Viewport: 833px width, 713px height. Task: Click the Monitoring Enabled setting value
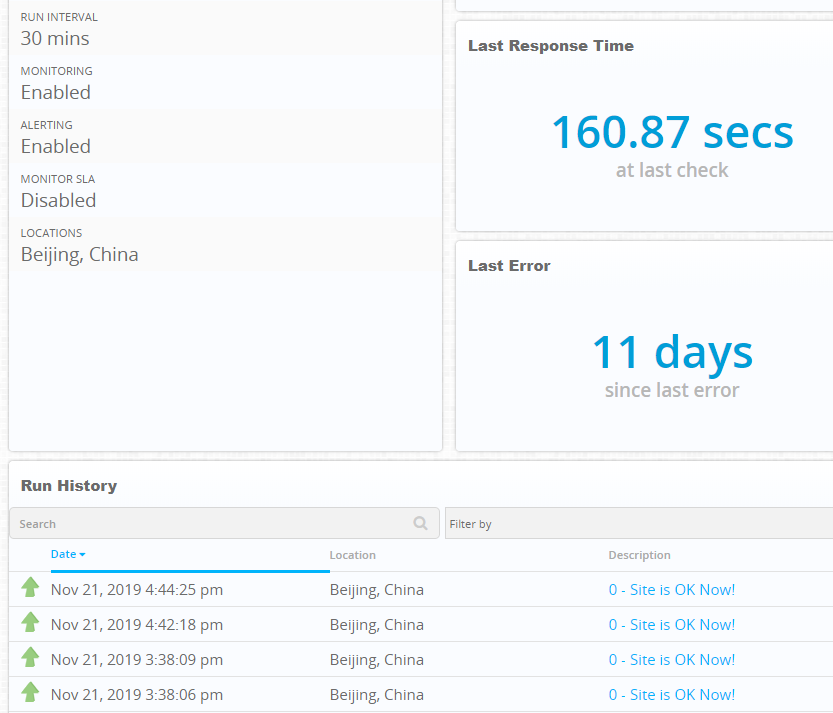point(56,92)
